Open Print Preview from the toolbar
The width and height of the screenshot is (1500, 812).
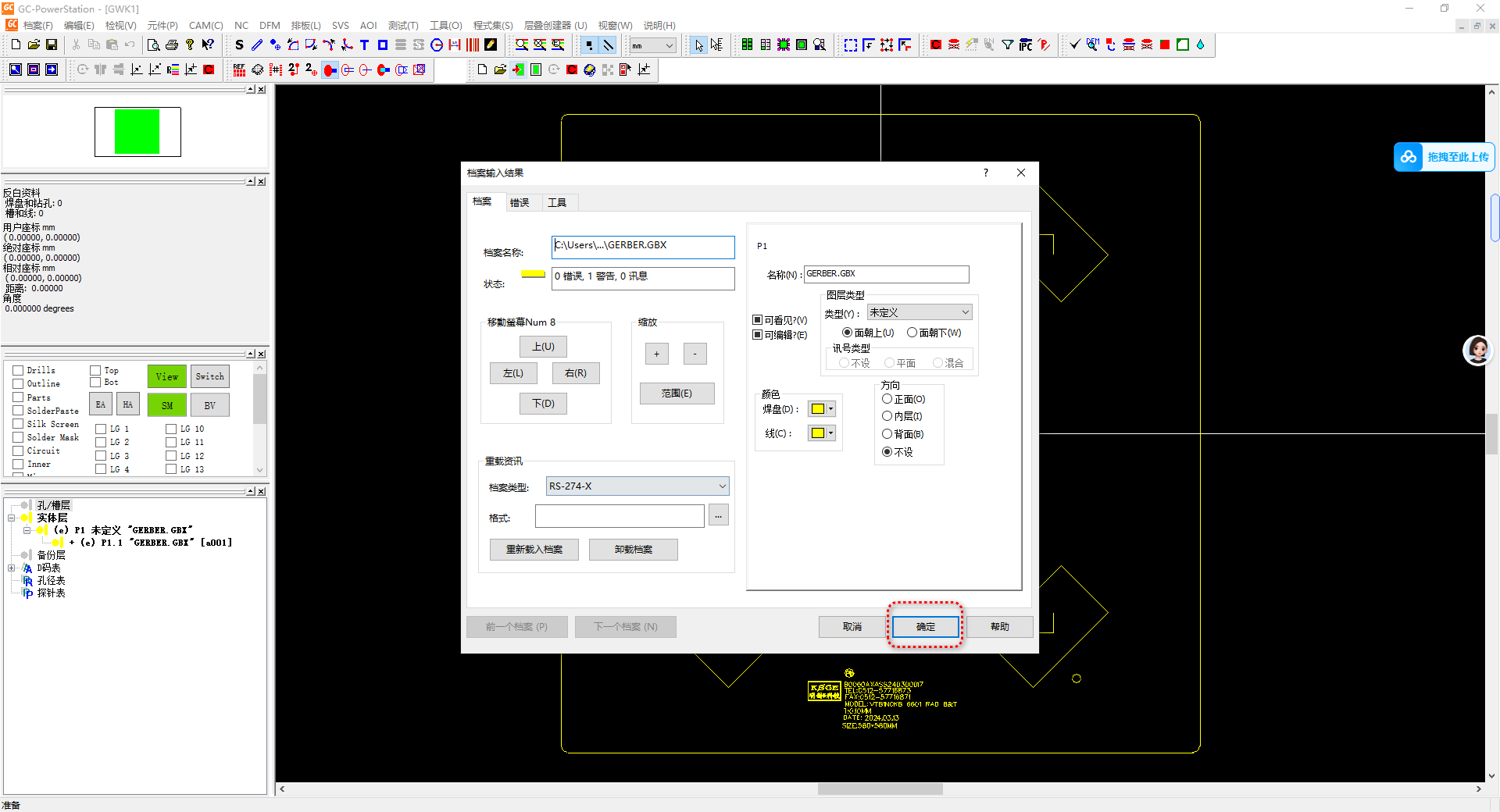(x=154, y=45)
